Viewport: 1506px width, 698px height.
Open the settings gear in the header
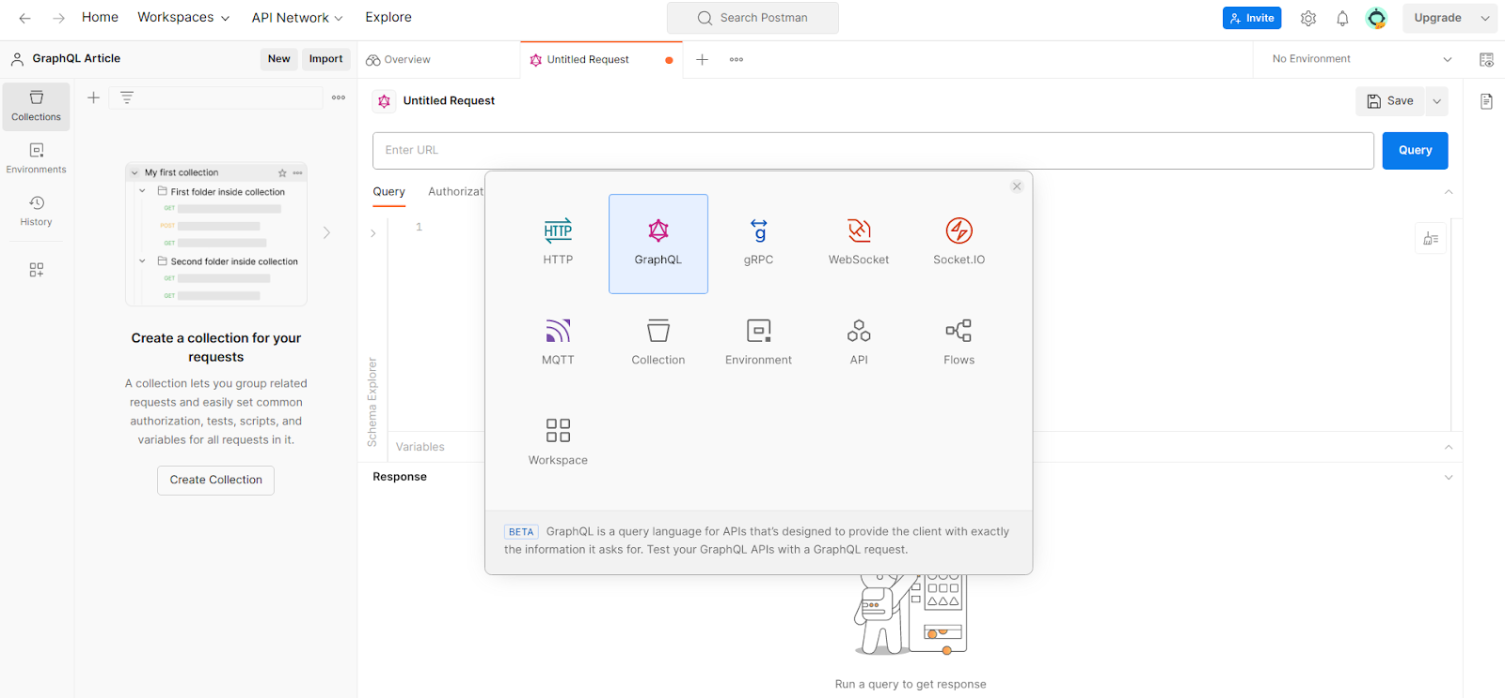pos(1308,18)
